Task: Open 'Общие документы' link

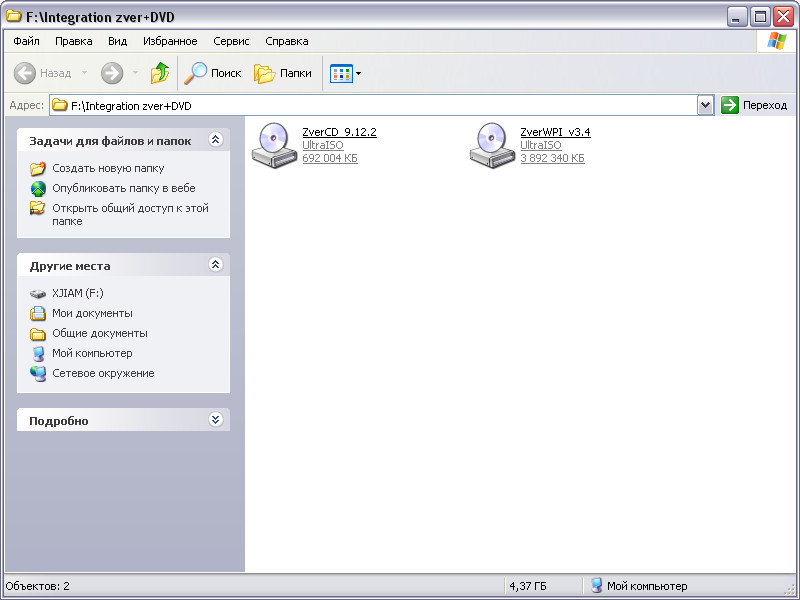Action: click(x=99, y=333)
